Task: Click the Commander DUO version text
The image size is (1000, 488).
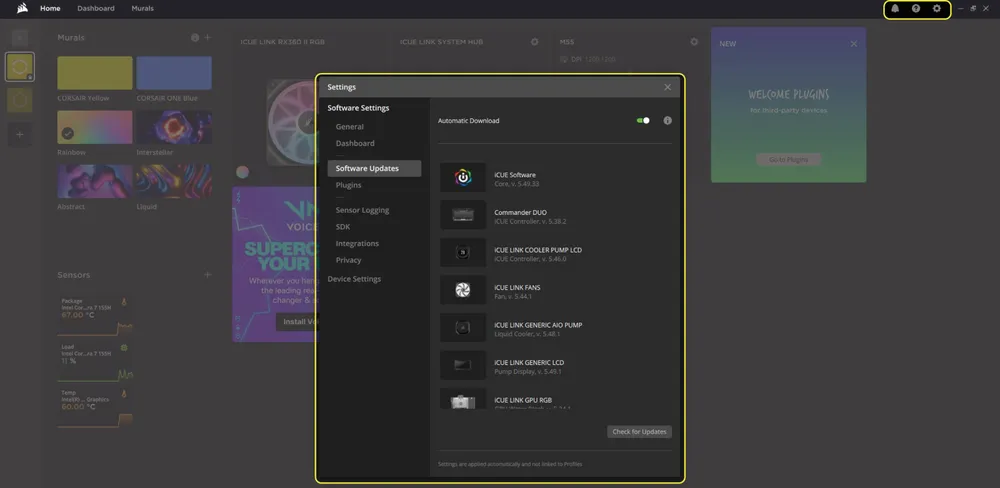Action: click(x=530, y=222)
